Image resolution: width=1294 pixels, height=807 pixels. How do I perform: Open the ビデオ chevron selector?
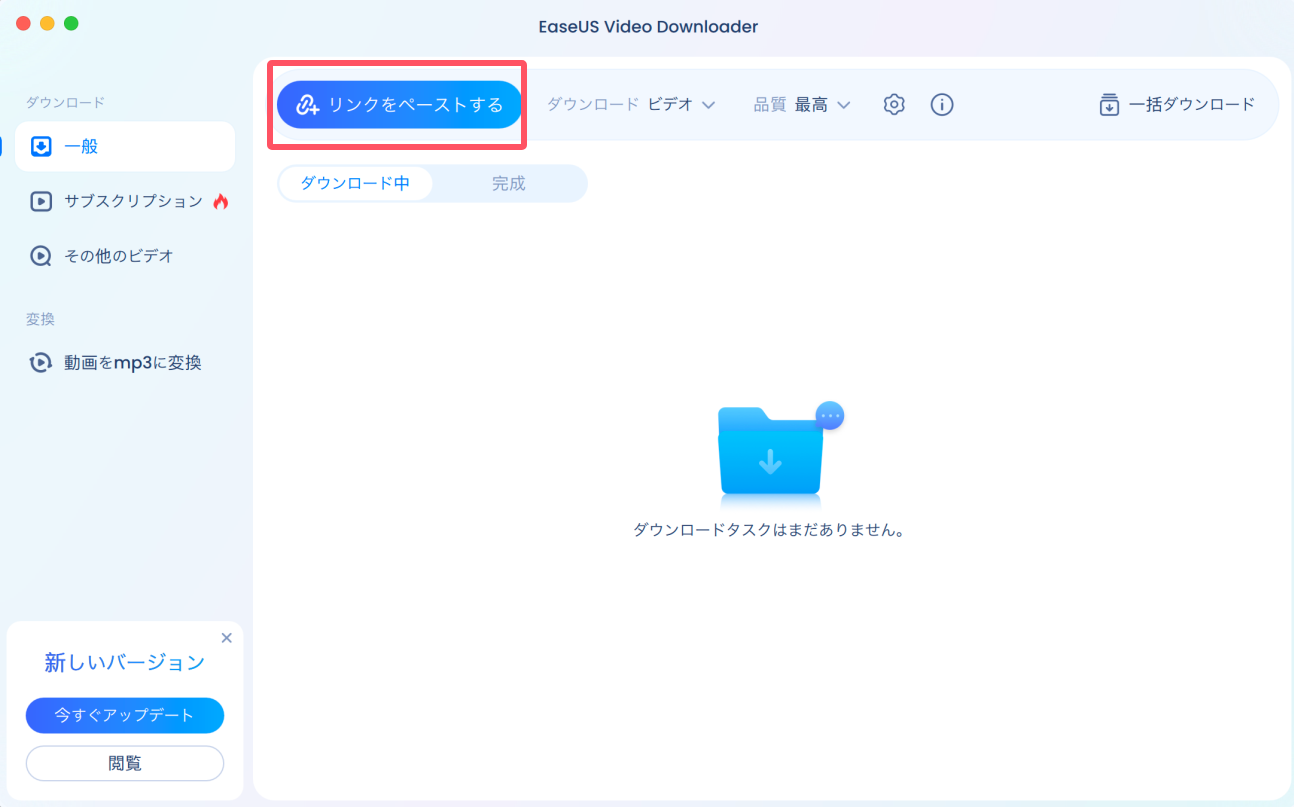[x=709, y=104]
